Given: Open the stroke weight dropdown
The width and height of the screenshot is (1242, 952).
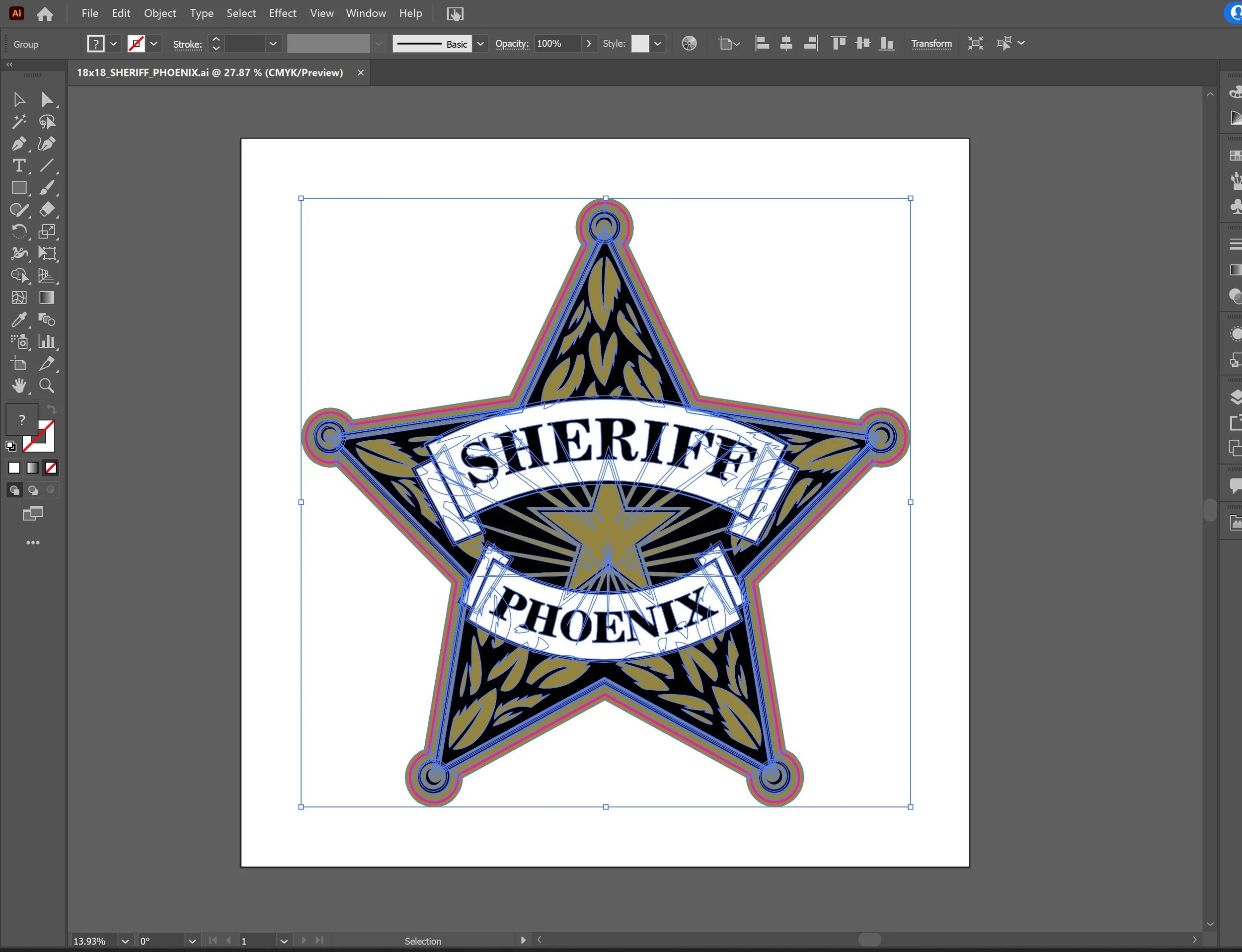Looking at the screenshot, I should pyautogui.click(x=273, y=44).
